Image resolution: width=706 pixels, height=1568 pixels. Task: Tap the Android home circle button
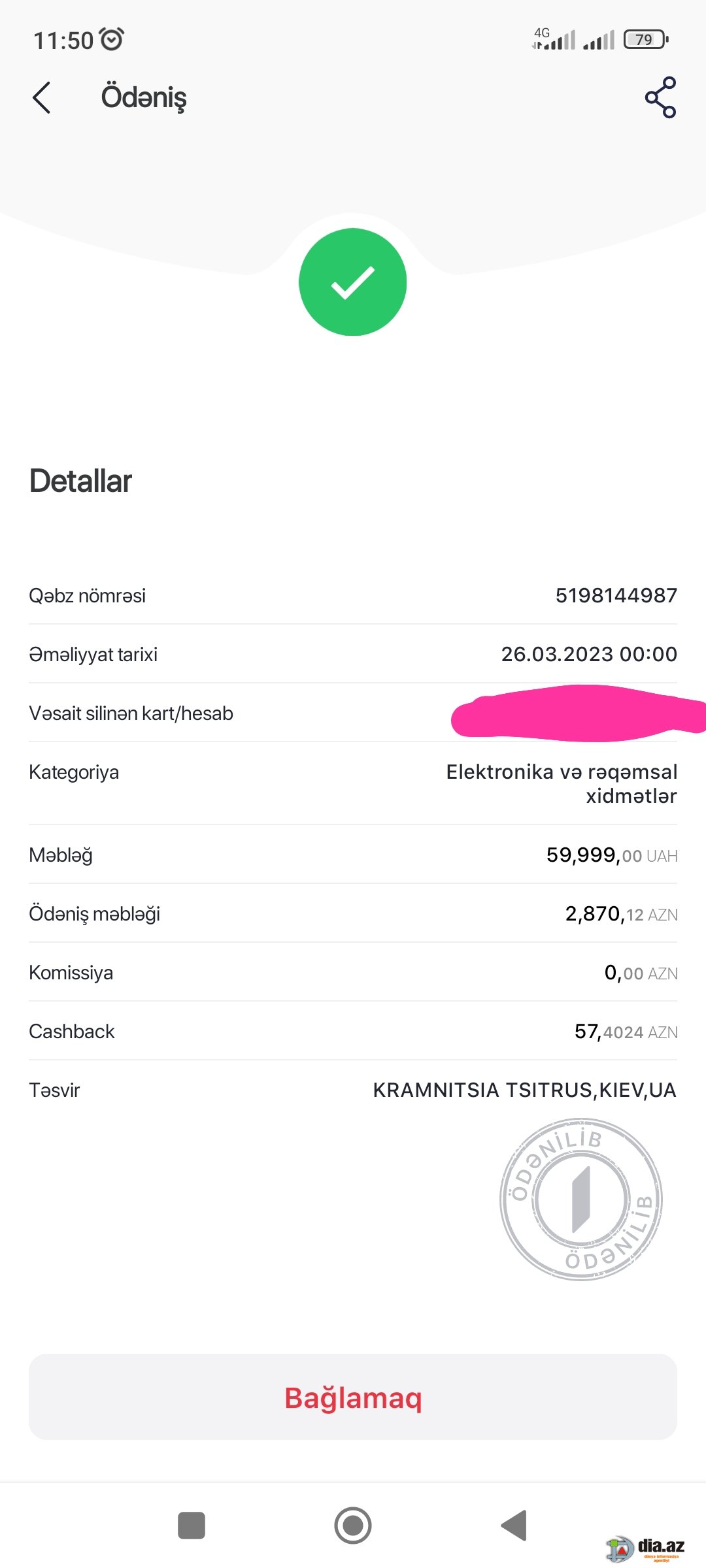(x=353, y=1526)
